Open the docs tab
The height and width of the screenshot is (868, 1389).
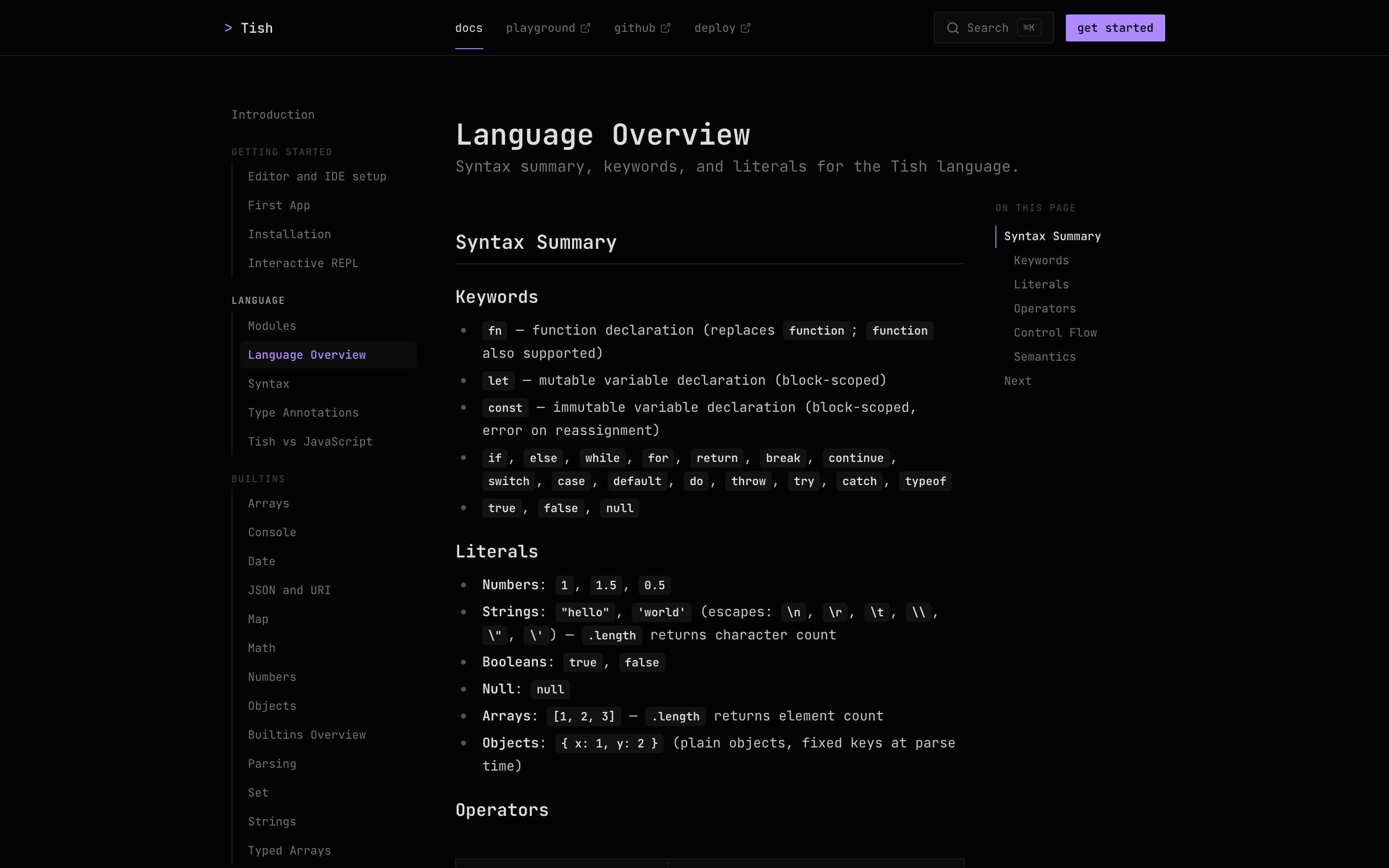[469, 28]
